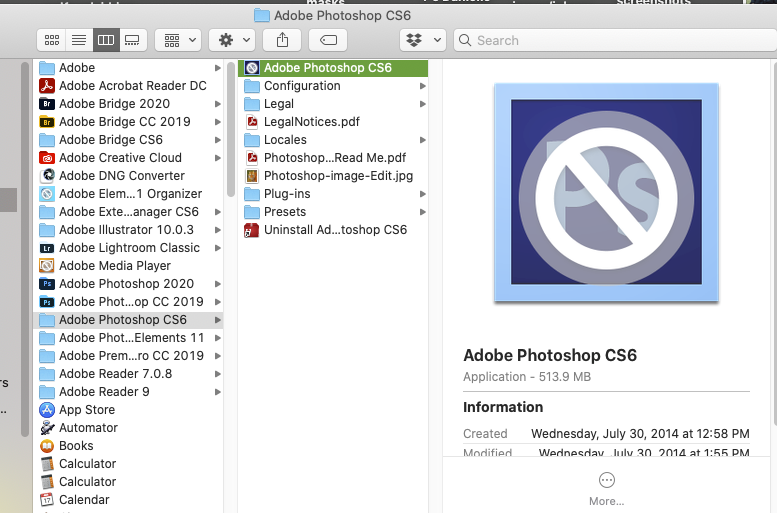Select the Configuration folder icon

click(252, 86)
